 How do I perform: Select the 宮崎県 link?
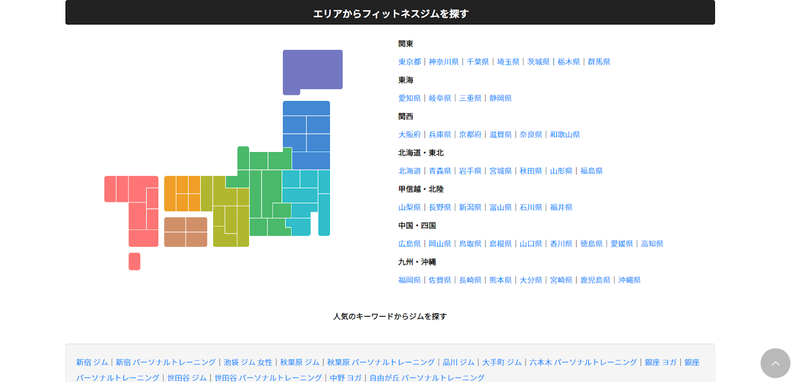(561, 280)
